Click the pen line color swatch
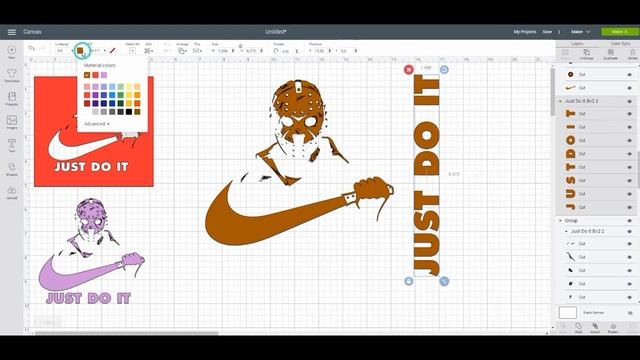This screenshot has width=640, height=360. [x=112, y=51]
